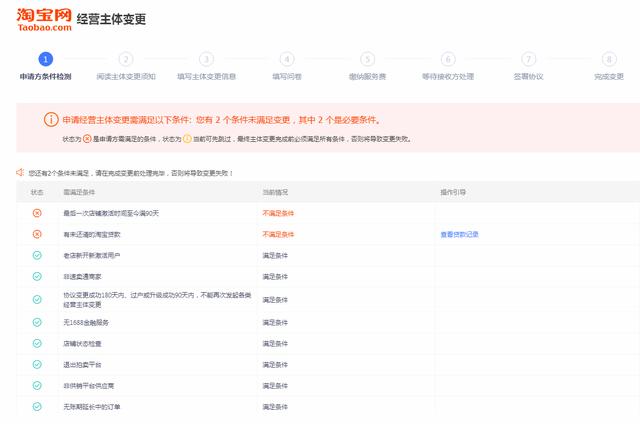Click the speaker icon beside the 2个条件未满足 notice

coord(20,173)
